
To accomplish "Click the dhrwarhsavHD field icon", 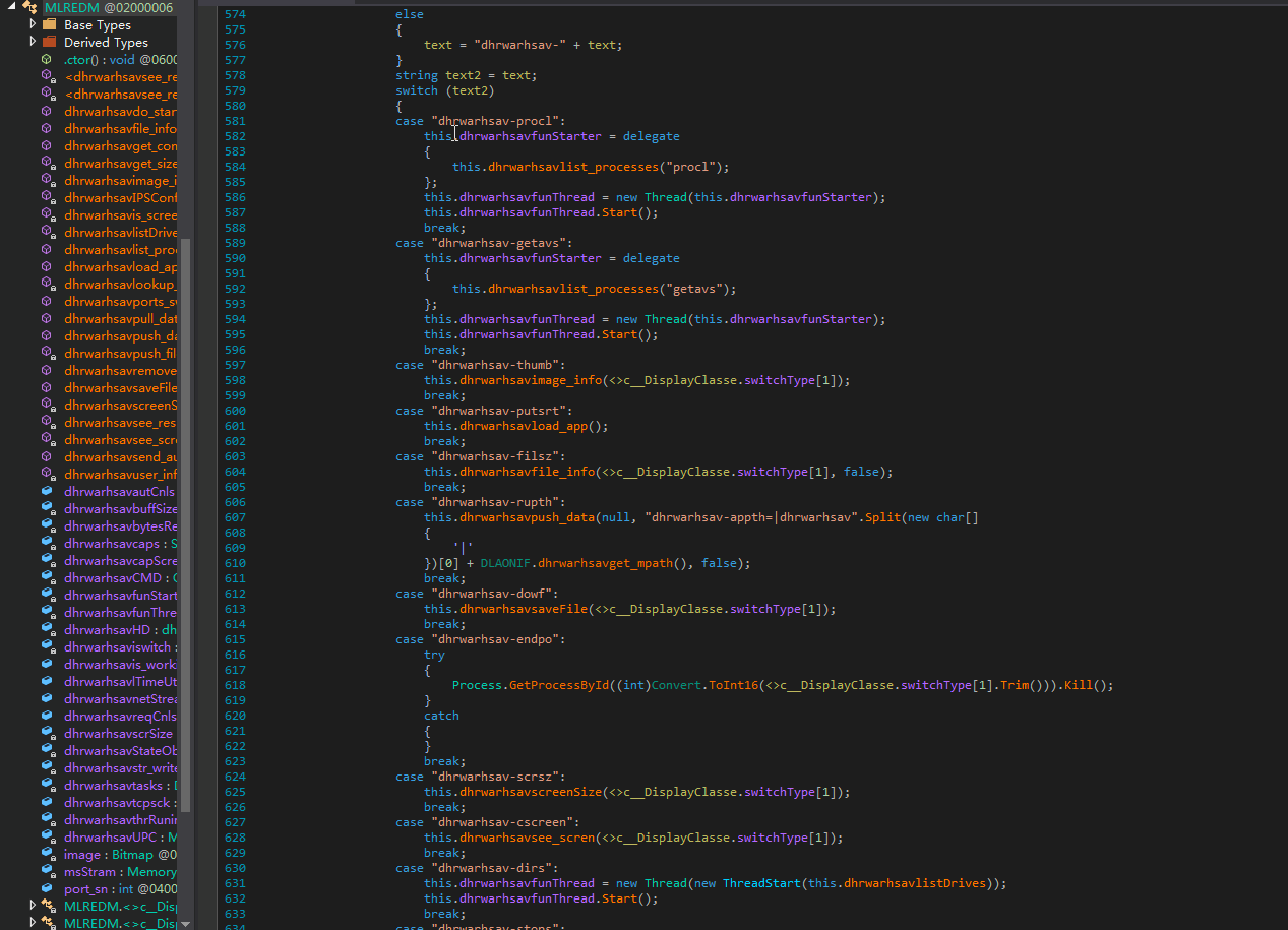I will (48, 630).
